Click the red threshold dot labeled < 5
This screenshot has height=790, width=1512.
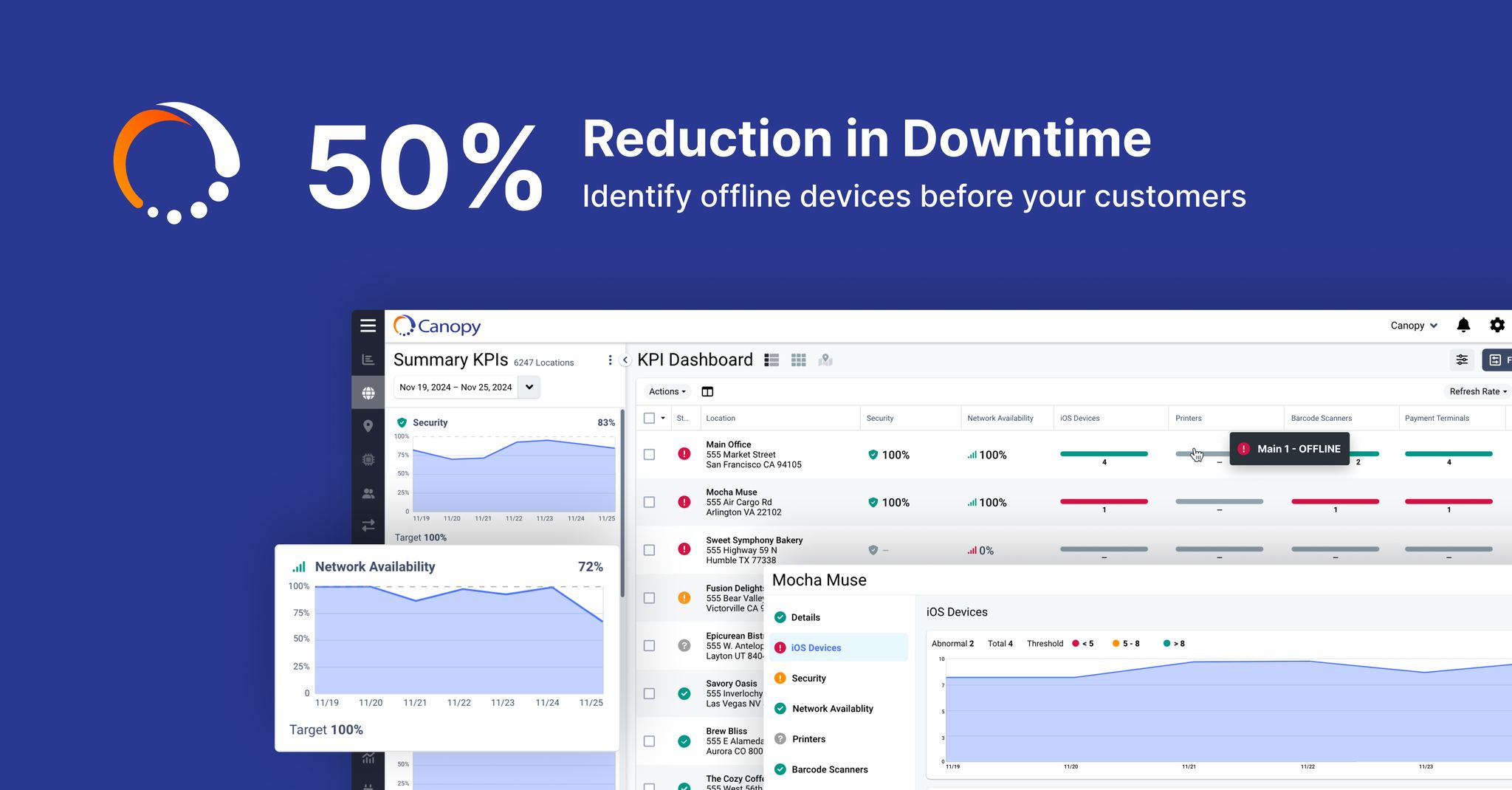1076,643
